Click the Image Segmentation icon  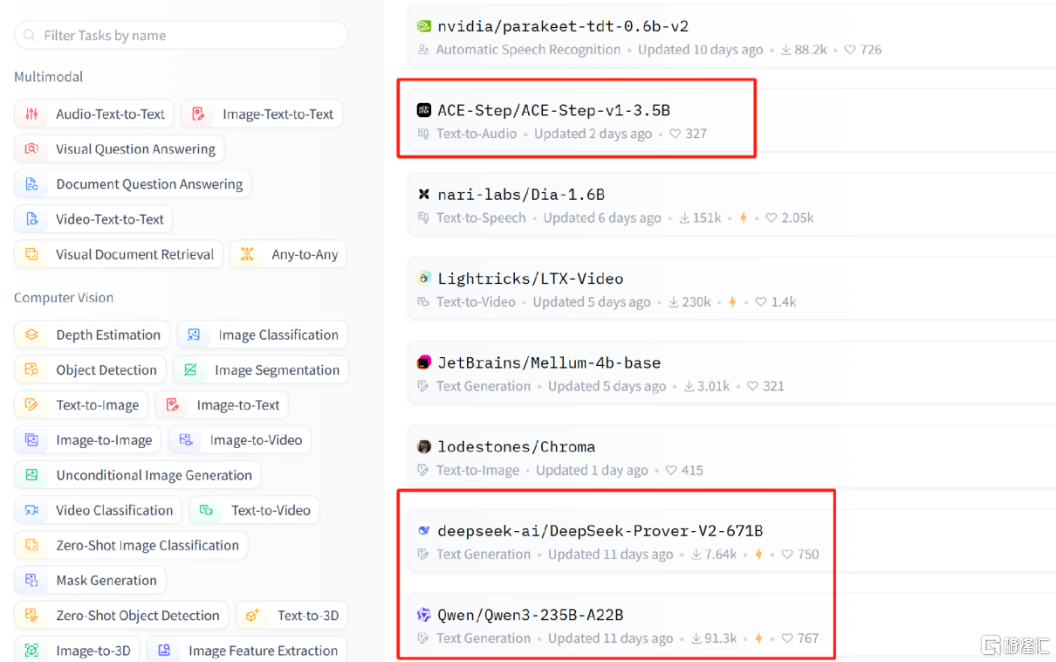(191, 370)
